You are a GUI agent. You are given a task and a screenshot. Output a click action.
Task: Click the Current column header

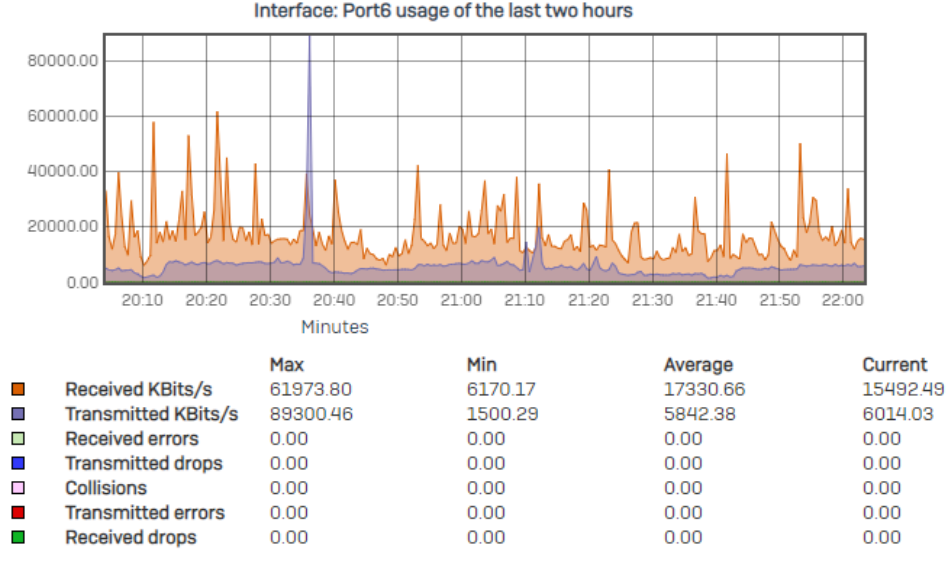pyautogui.click(x=895, y=365)
